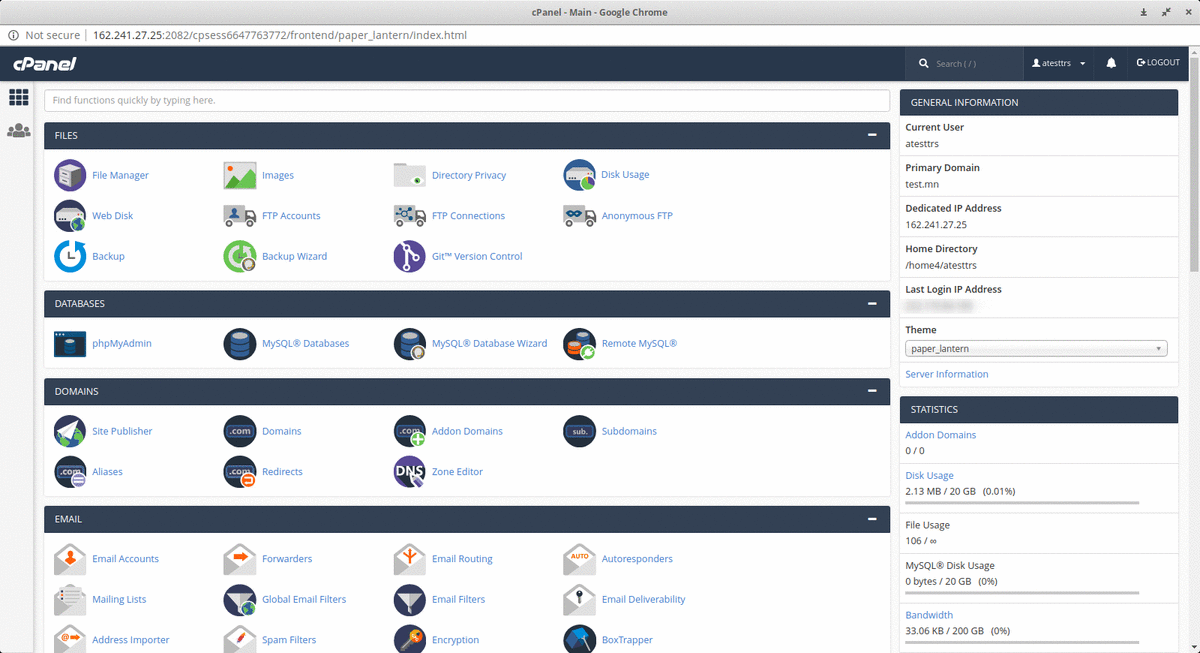Click the Bandwidth statistics link
This screenshot has width=1200, height=653.
pos(929,615)
